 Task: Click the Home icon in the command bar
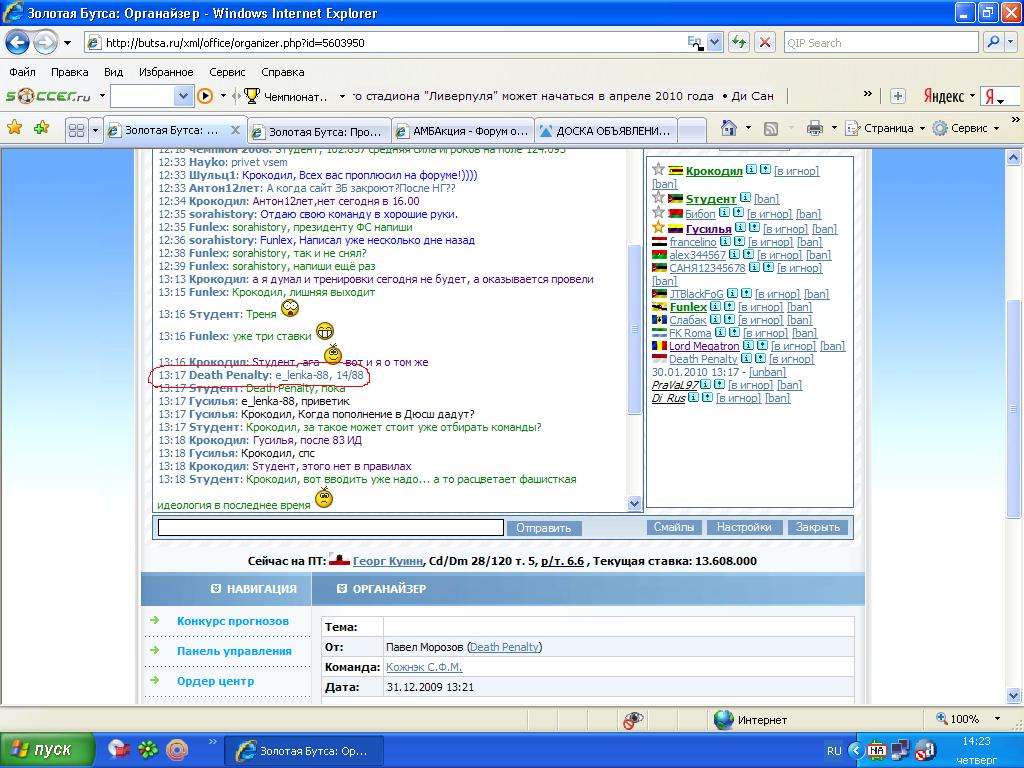click(729, 128)
